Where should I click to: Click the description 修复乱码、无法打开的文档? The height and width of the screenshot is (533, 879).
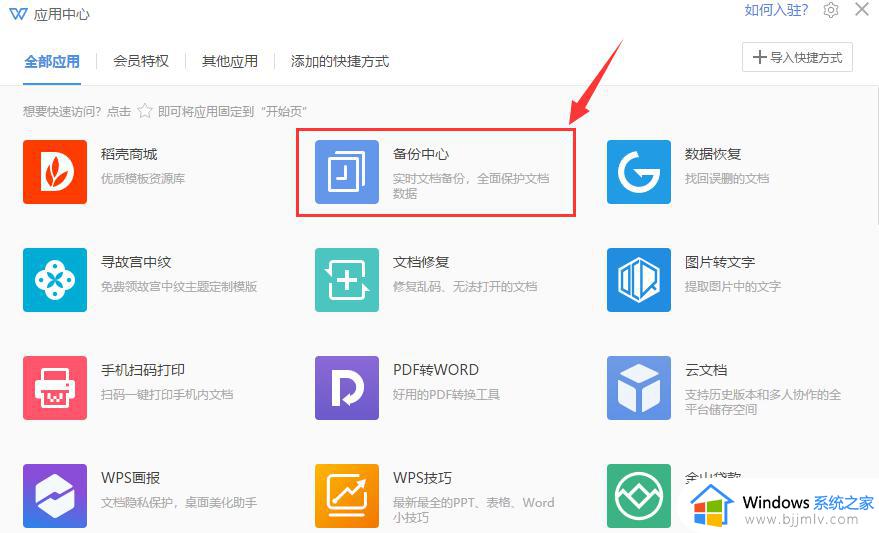pos(465,286)
